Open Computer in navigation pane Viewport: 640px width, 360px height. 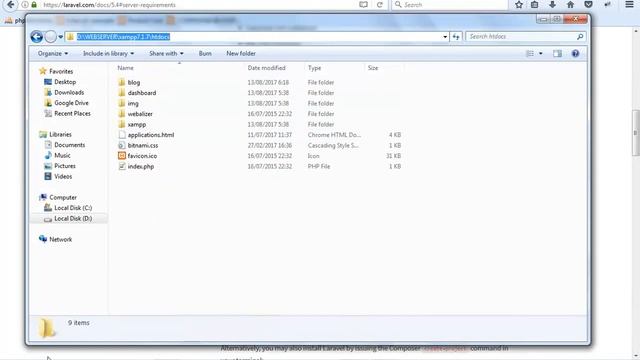[62, 198]
